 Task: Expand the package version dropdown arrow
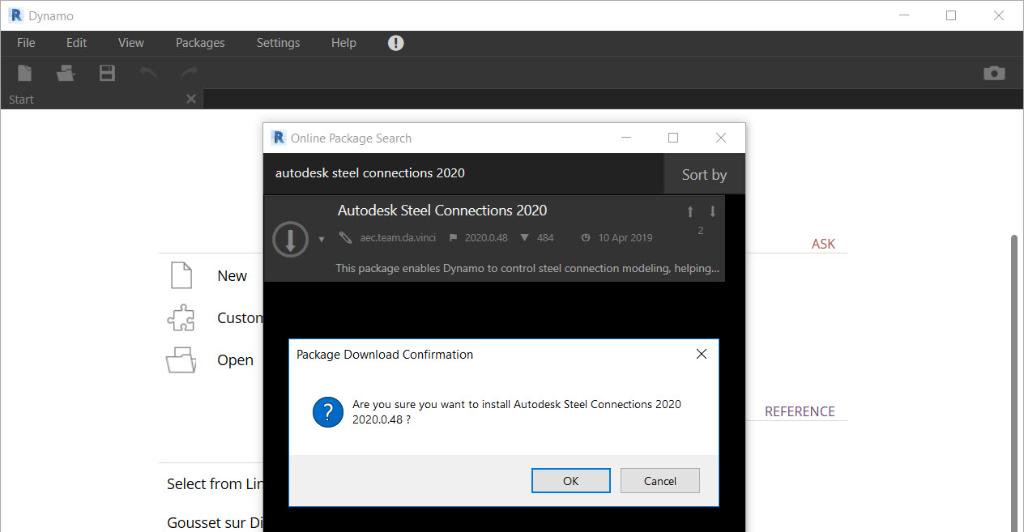(x=321, y=239)
